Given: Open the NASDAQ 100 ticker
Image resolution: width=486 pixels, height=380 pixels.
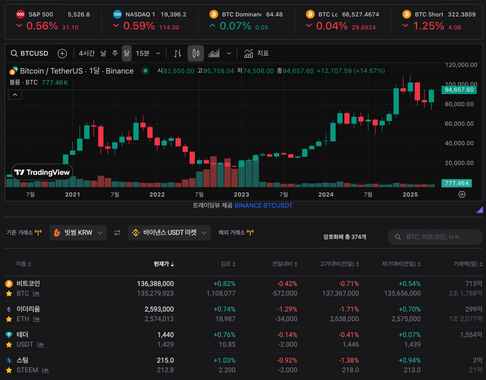Looking at the screenshot, I should (x=149, y=20).
